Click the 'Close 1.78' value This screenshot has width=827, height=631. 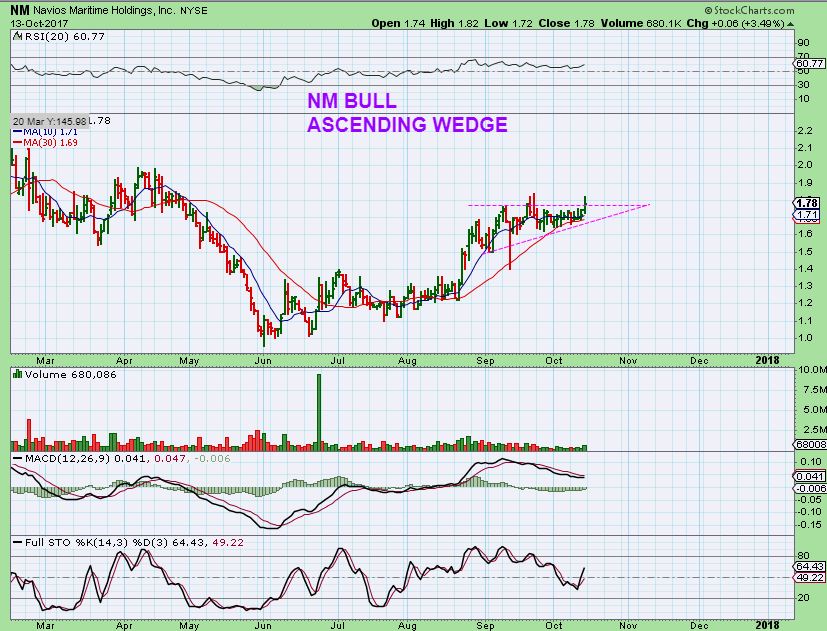click(x=566, y=23)
